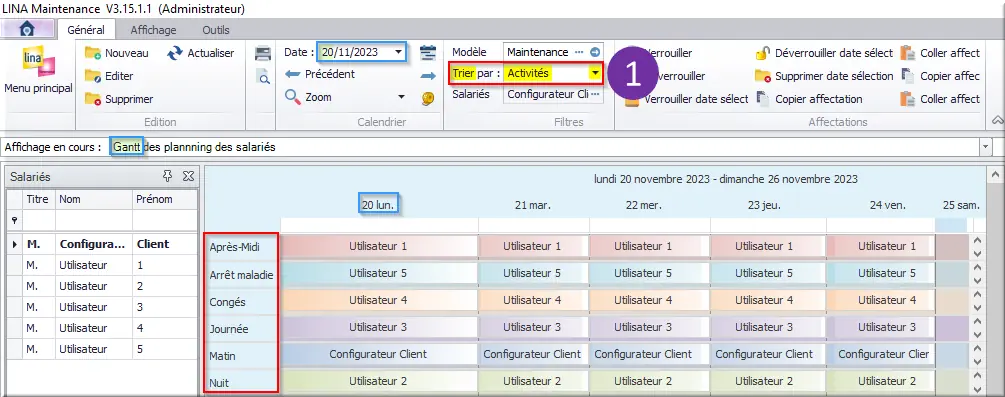Click the up arrow of the Après-Midi row
This screenshot has height=397, width=1005.
click(977, 241)
